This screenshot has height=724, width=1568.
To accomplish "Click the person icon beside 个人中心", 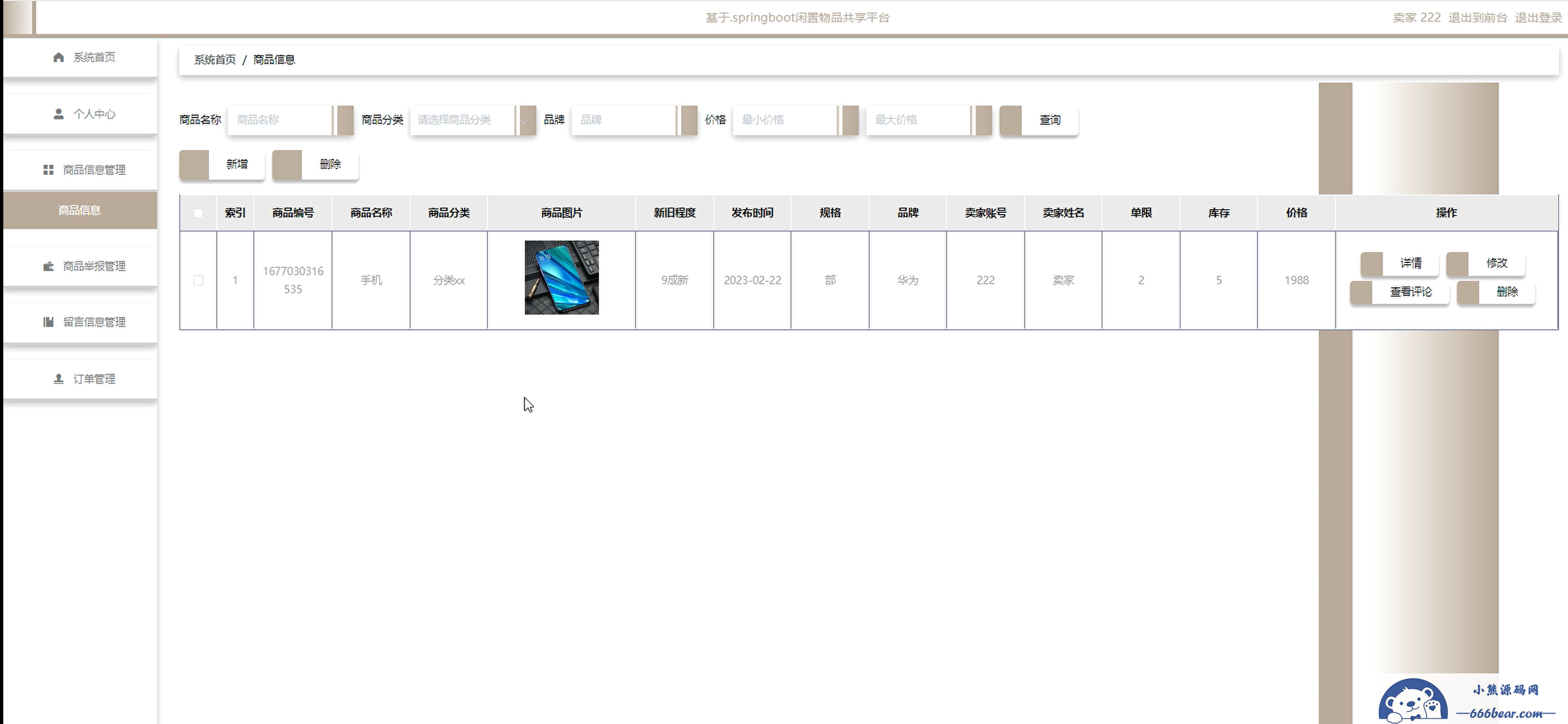I will click(x=58, y=114).
